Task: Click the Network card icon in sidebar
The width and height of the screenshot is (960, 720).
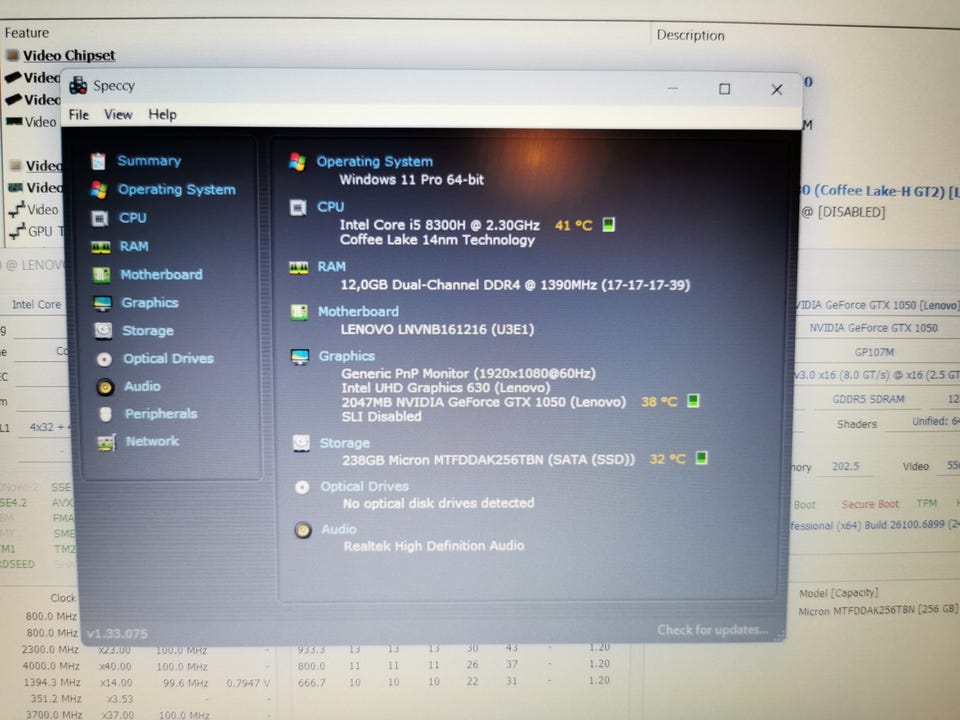Action: (107, 442)
